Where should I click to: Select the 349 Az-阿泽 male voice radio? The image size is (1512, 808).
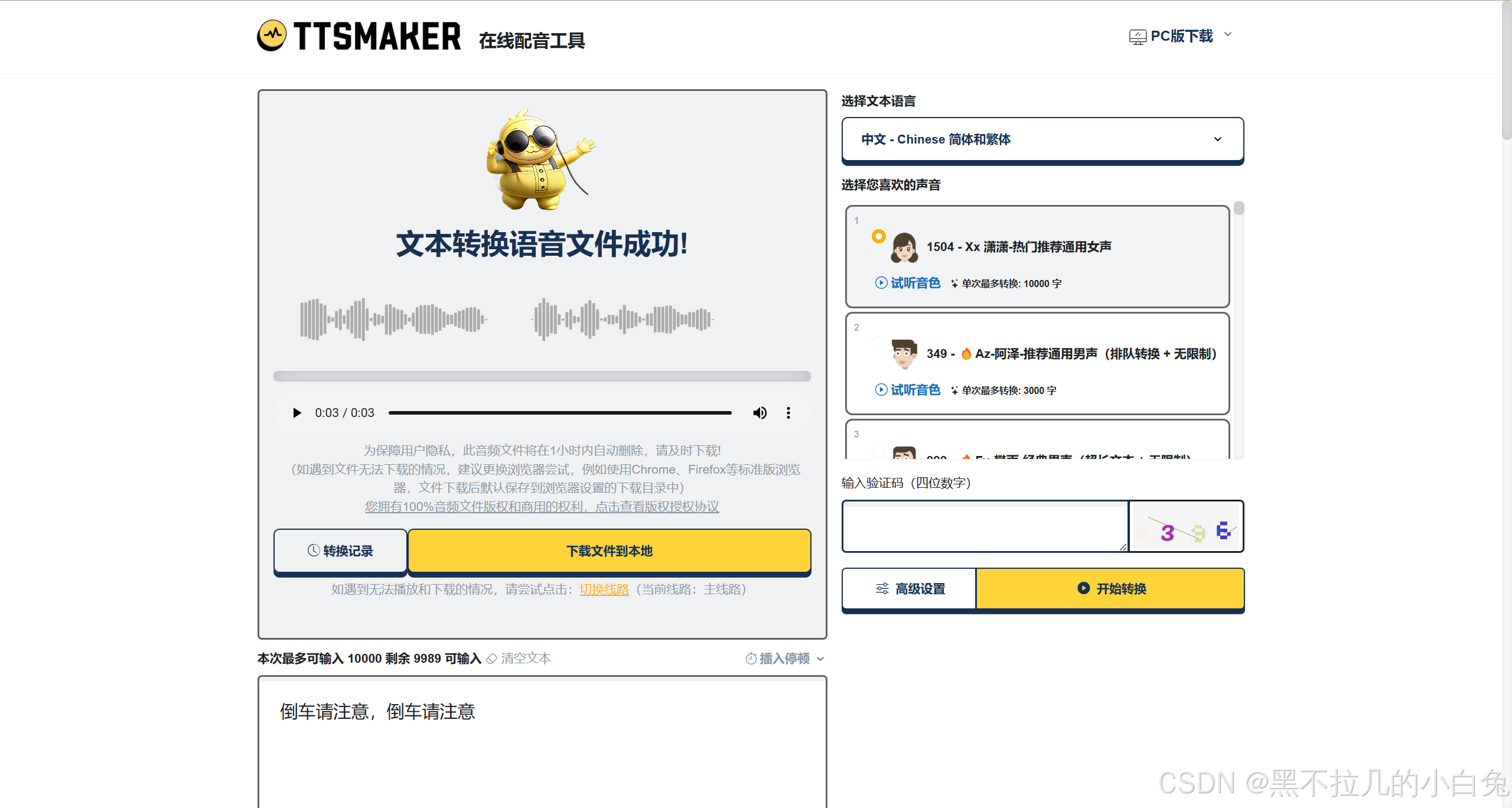tap(879, 343)
